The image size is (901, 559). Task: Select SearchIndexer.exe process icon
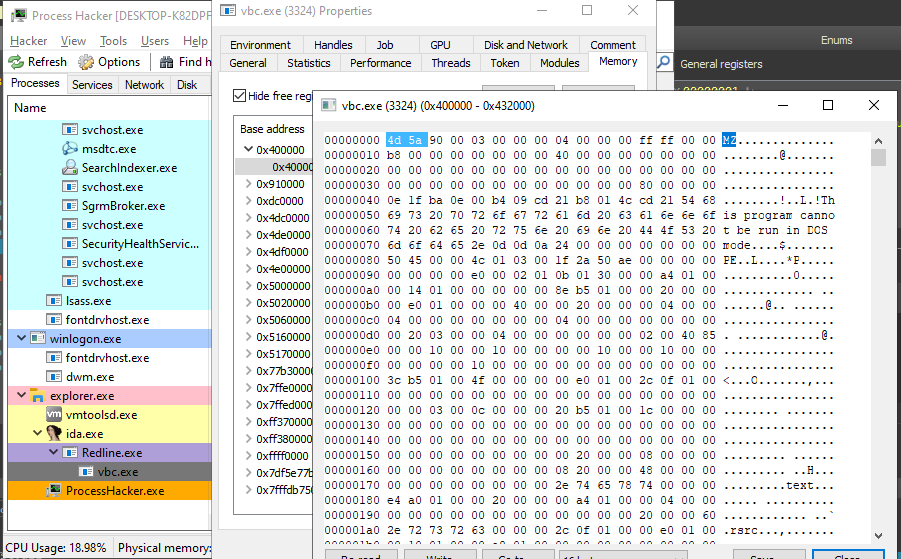pyautogui.click(x=70, y=168)
